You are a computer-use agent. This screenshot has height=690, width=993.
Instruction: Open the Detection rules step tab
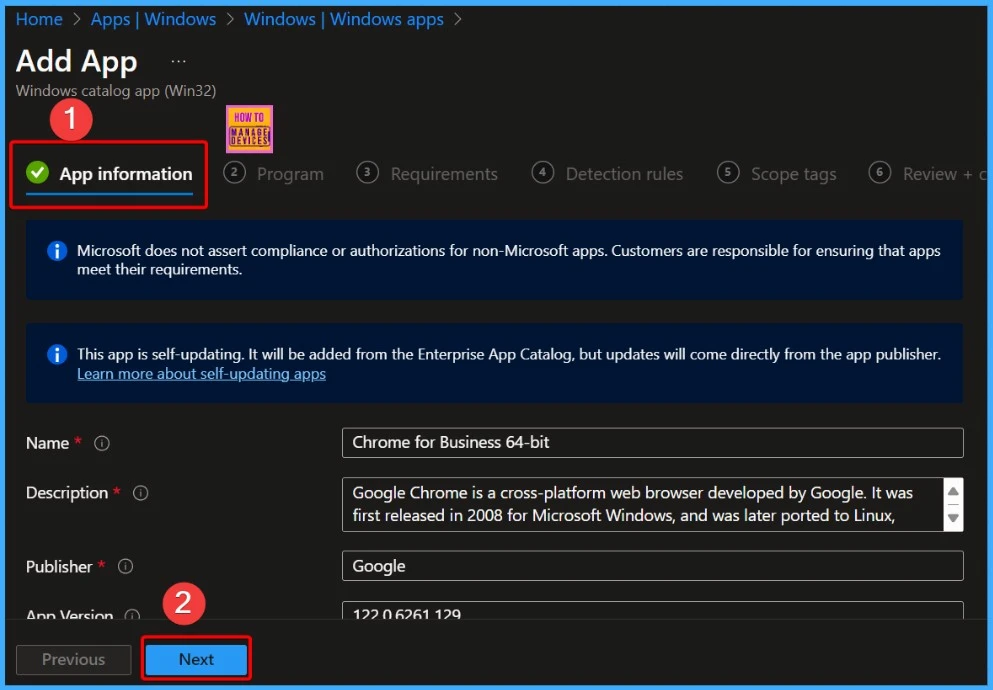[x=607, y=173]
